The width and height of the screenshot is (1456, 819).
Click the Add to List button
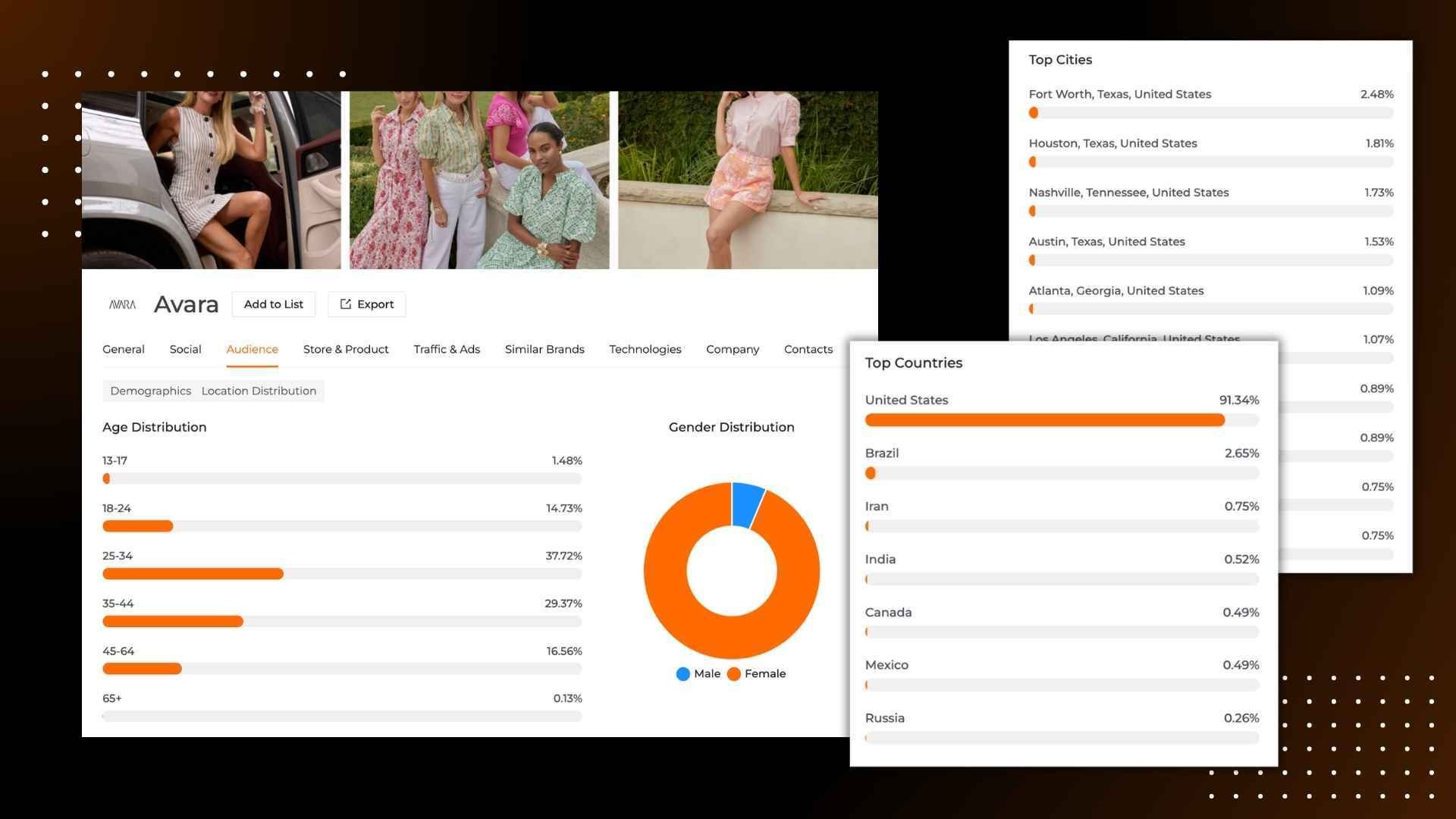274,304
